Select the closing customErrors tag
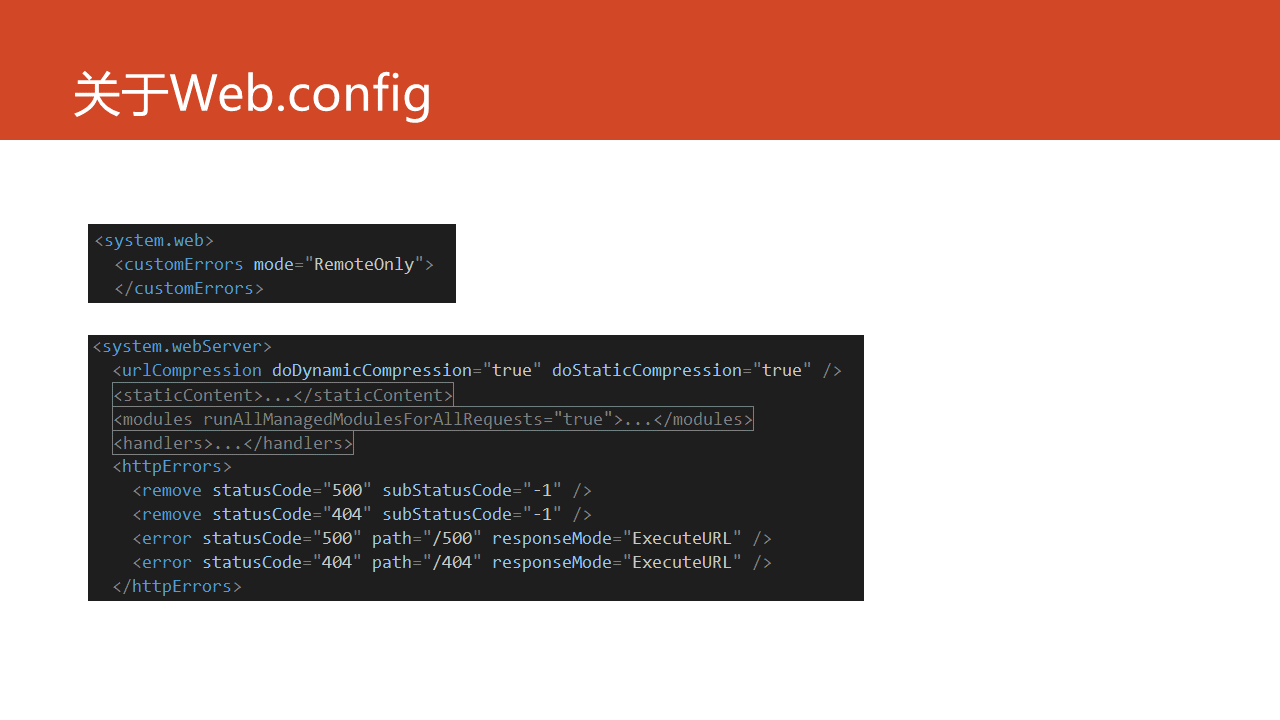The height and width of the screenshot is (720, 1280). click(x=189, y=288)
